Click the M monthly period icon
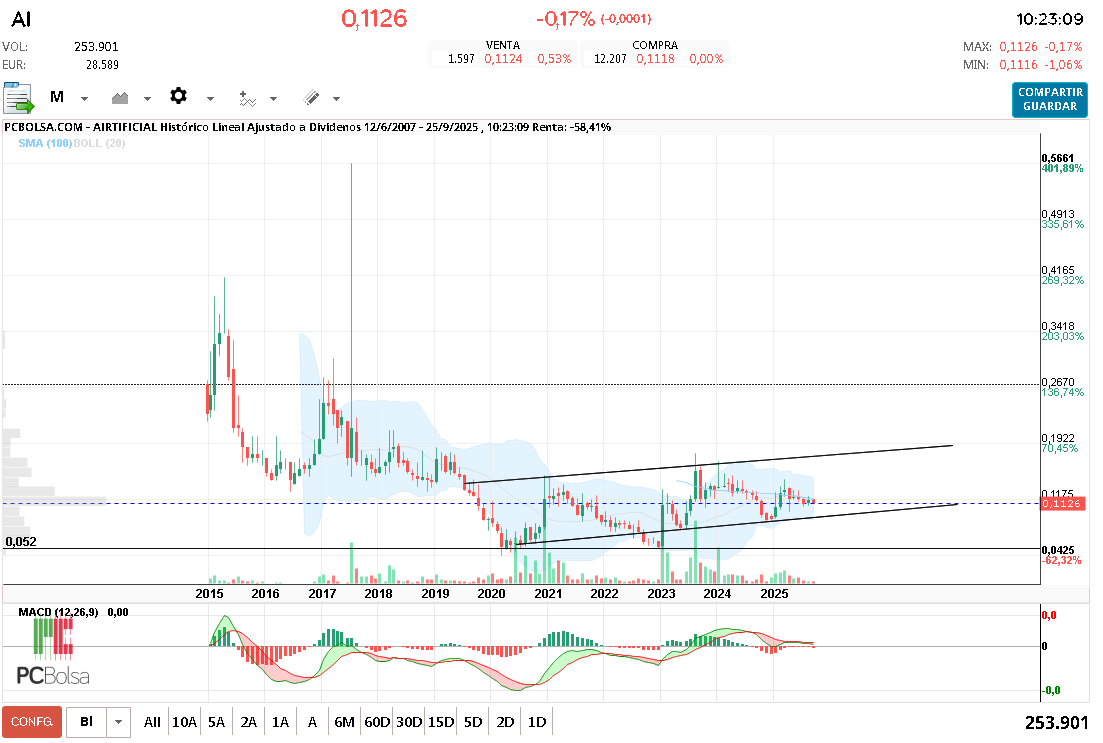Image resolution: width=1103 pixels, height=743 pixels. tap(57, 98)
